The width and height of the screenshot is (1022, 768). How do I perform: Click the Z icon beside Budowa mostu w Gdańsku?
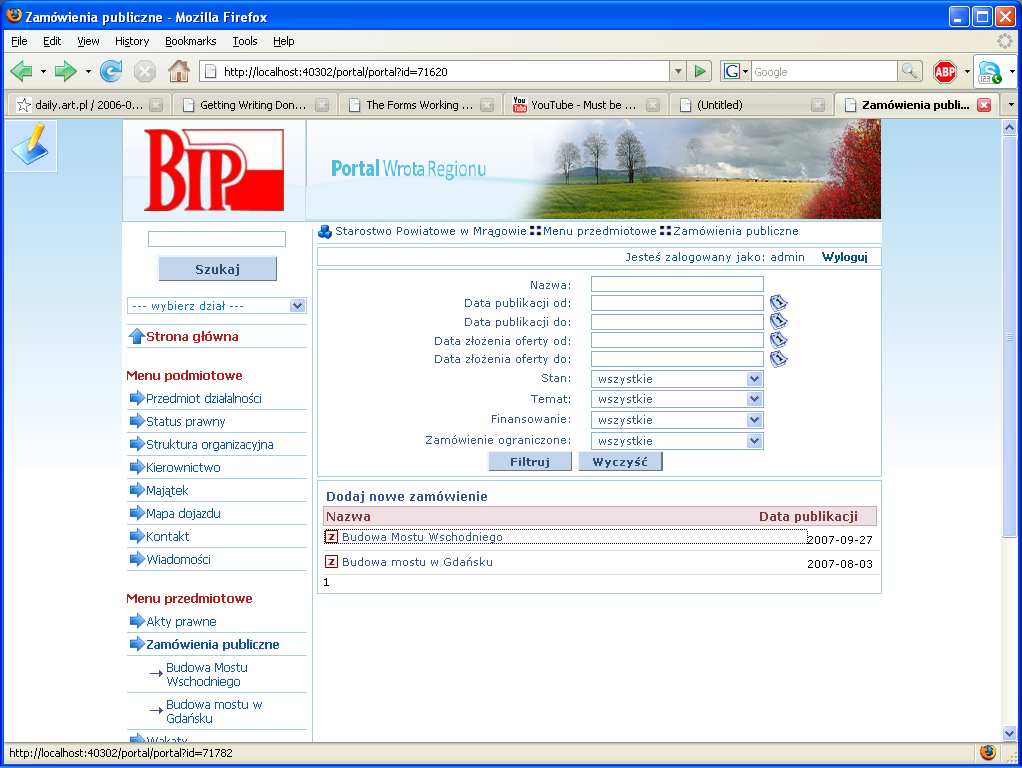point(331,561)
